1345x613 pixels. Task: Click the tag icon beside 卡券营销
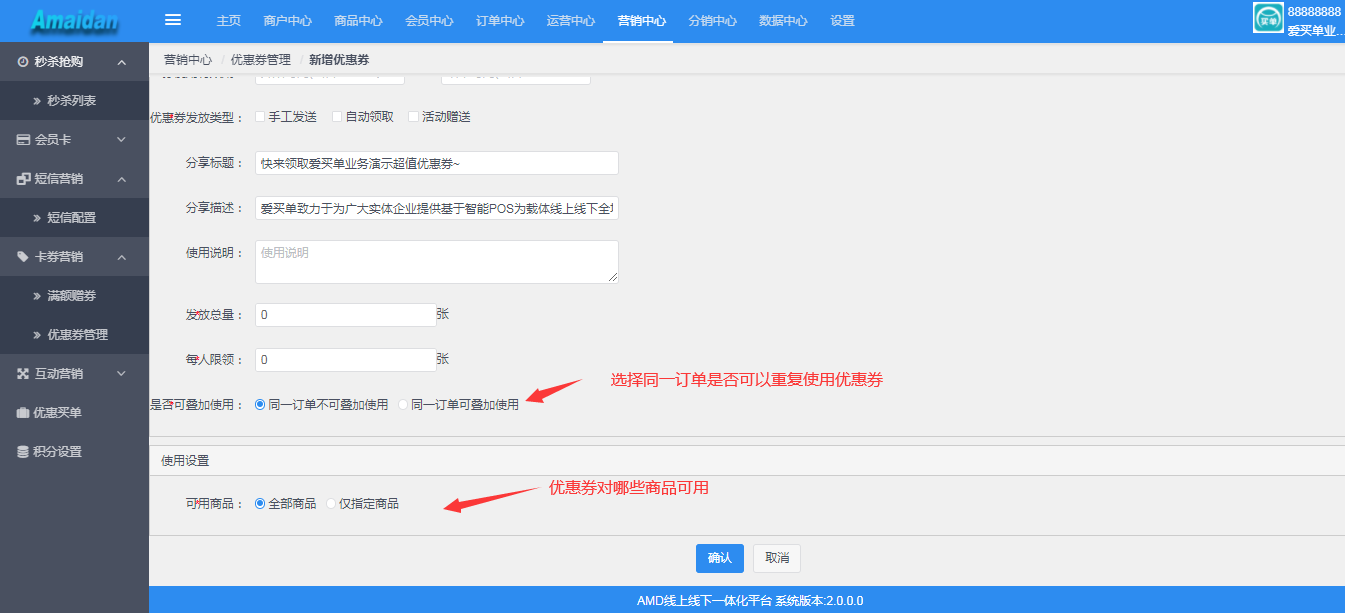tap(23, 257)
